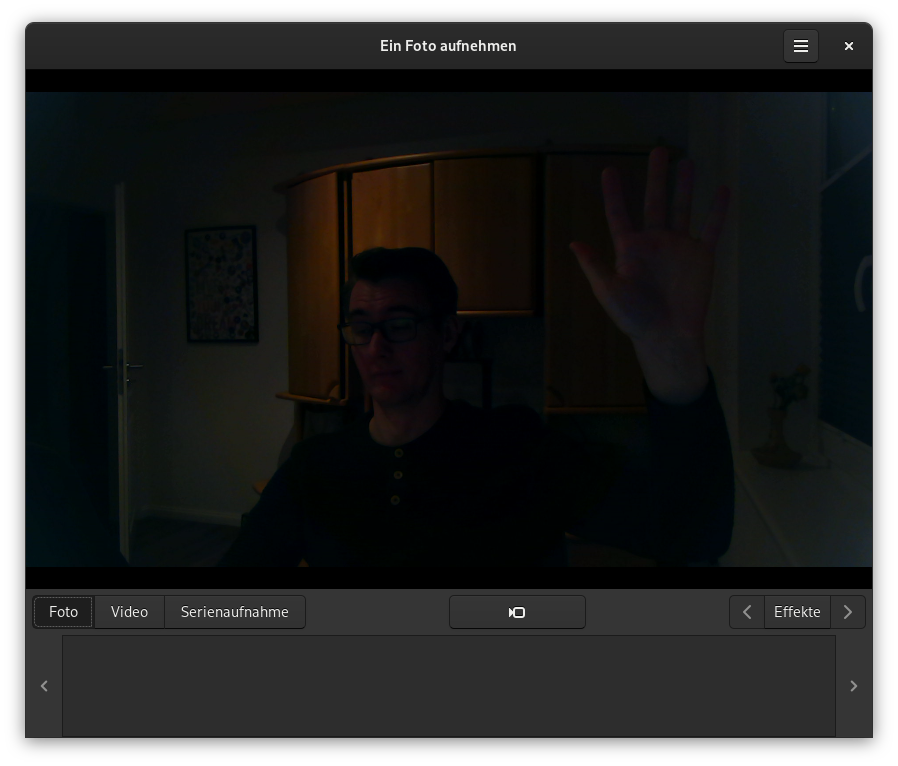Move photo thumbnail strip to the right
This screenshot has width=898, height=766.
[853, 686]
